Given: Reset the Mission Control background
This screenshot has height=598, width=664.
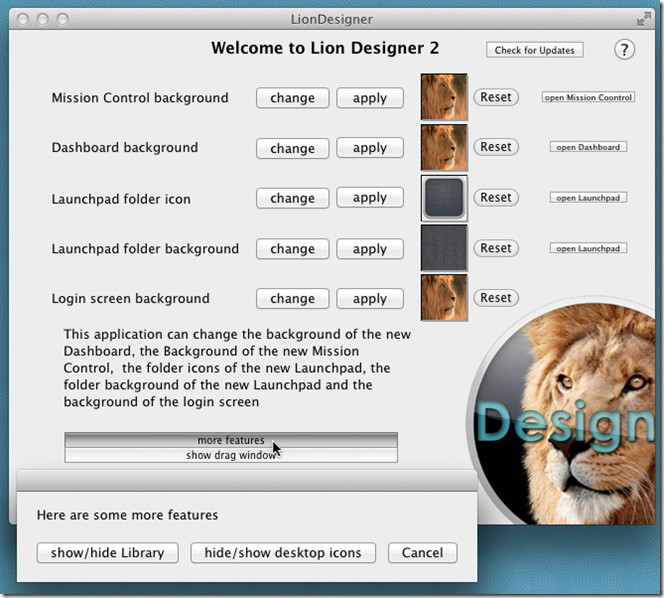Looking at the screenshot, I should coord(496,97).
